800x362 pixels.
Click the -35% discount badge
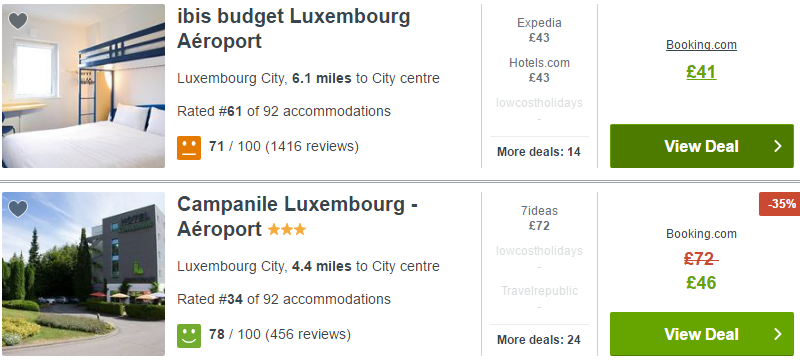point(780,204)
